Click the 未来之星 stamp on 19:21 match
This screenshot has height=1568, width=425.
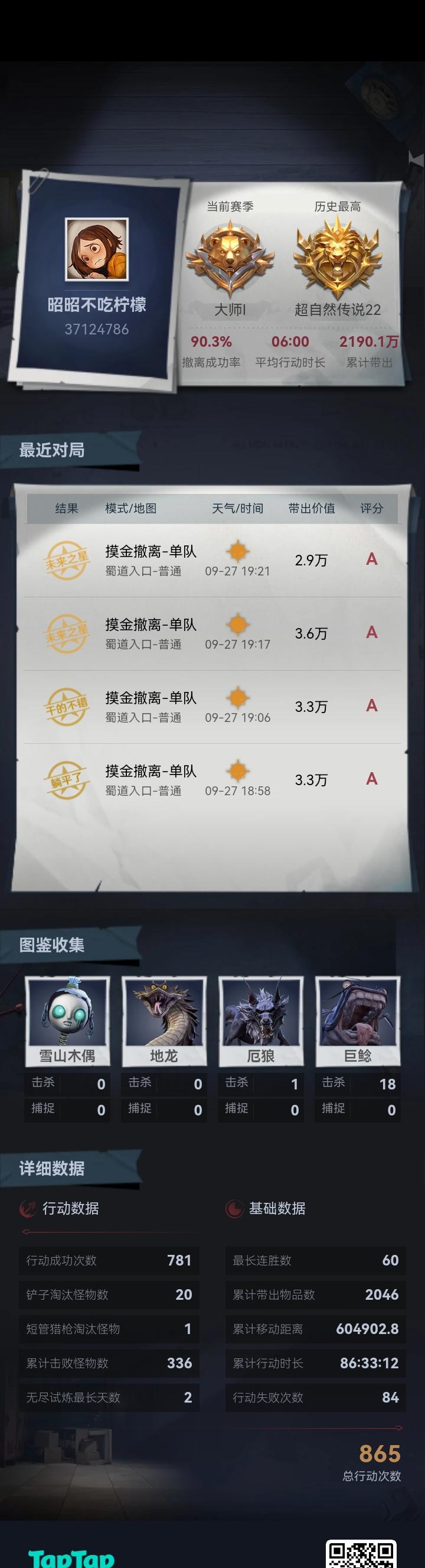(x=66, y=561)
